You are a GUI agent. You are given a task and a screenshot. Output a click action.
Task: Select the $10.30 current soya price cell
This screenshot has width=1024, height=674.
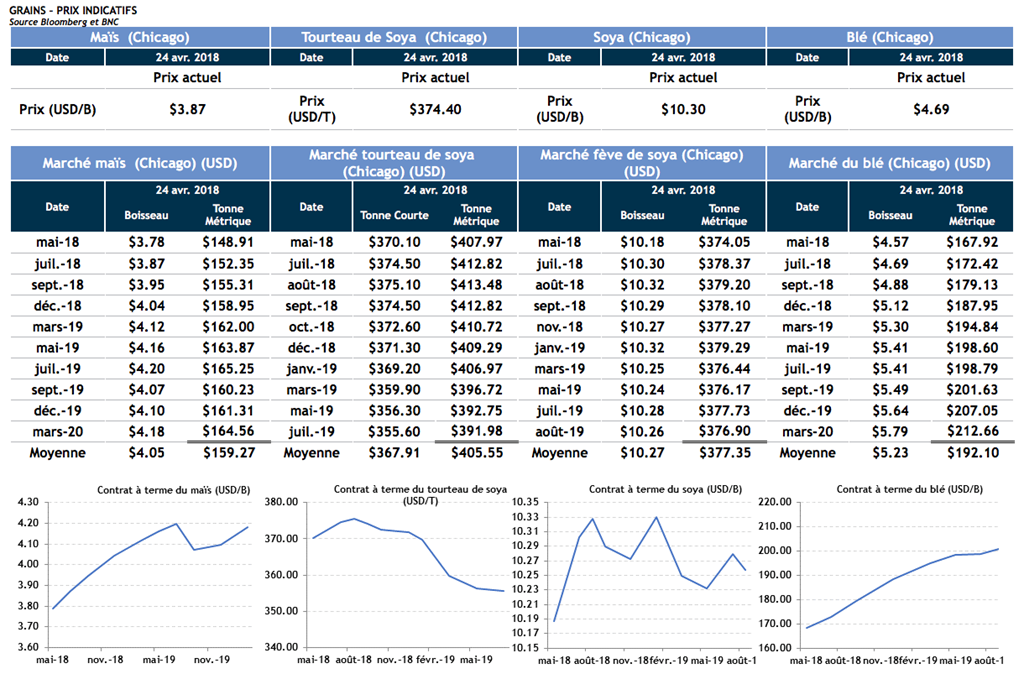pos(683,109)
